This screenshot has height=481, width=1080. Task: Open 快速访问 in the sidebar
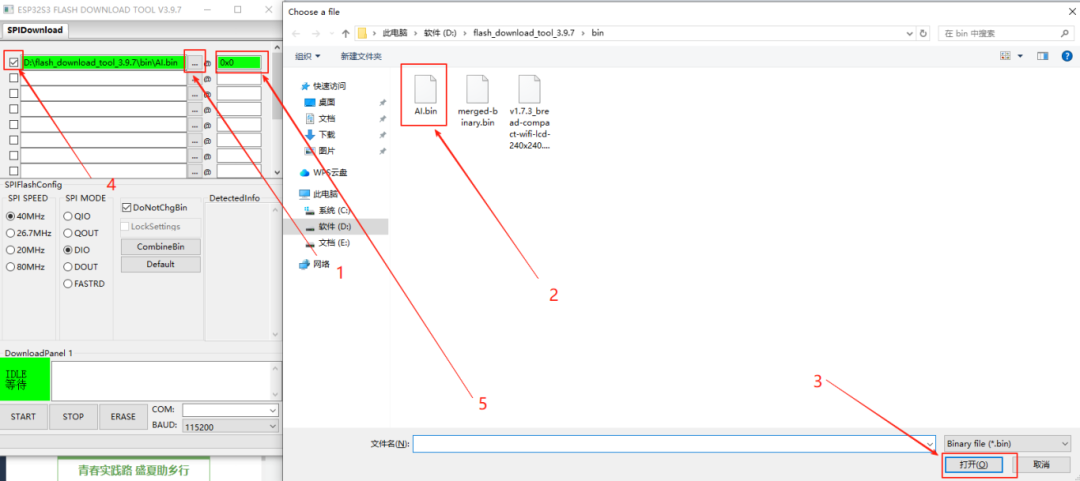pos(323,86)
